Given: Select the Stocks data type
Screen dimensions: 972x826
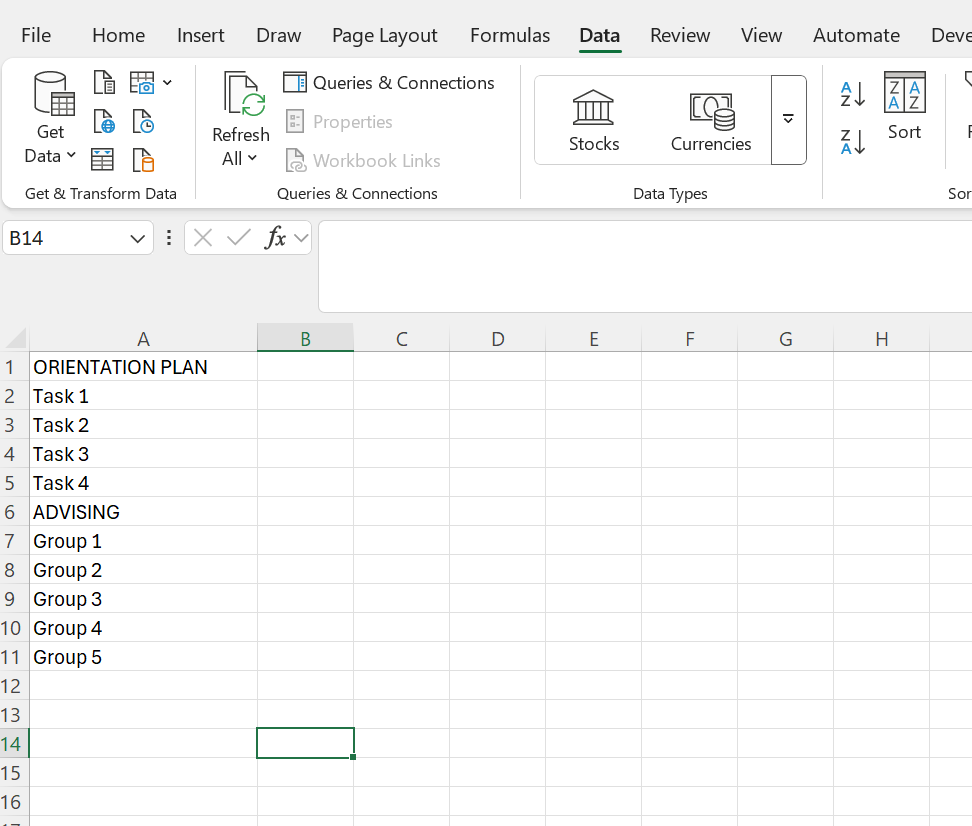Looking at the screenshot, I should pyautogui.click(x=593, y=118).
